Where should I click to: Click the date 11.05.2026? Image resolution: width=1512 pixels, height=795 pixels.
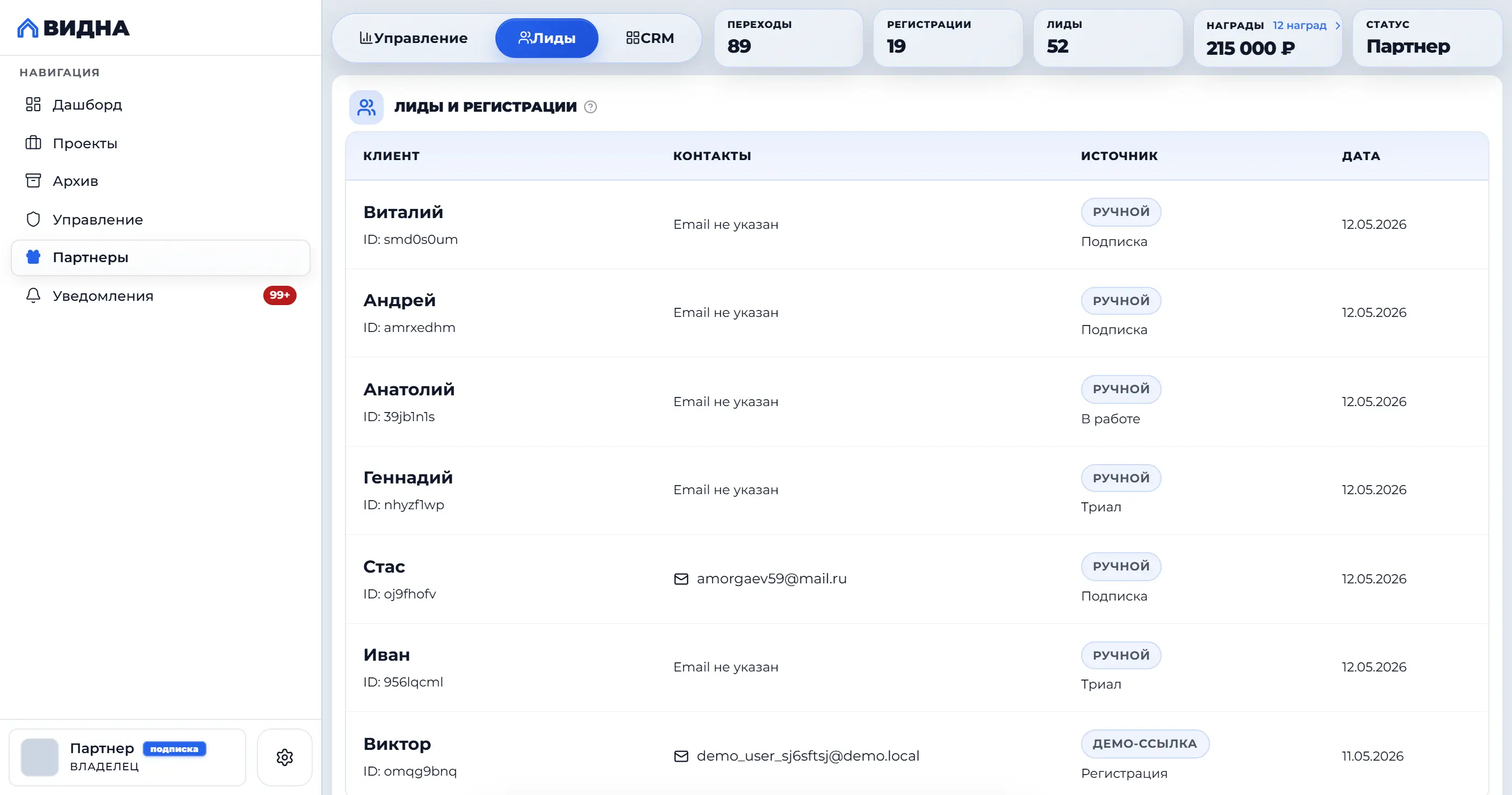pos(1372,756)
